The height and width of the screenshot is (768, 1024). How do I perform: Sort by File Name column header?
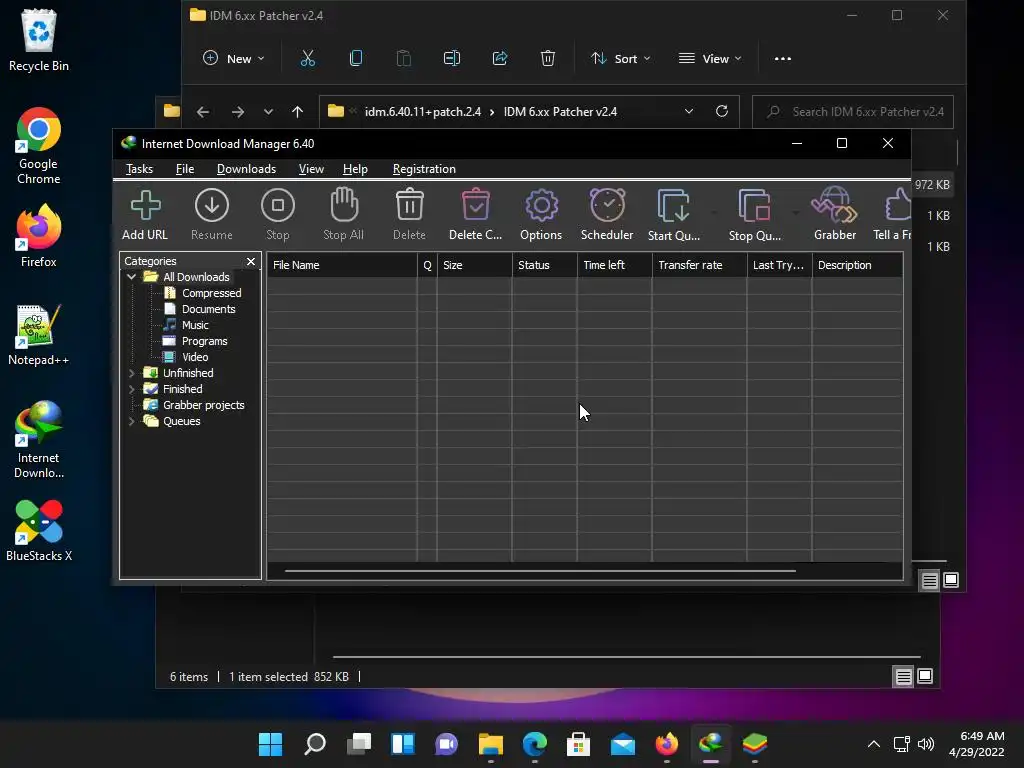click(x=342, y=265)
